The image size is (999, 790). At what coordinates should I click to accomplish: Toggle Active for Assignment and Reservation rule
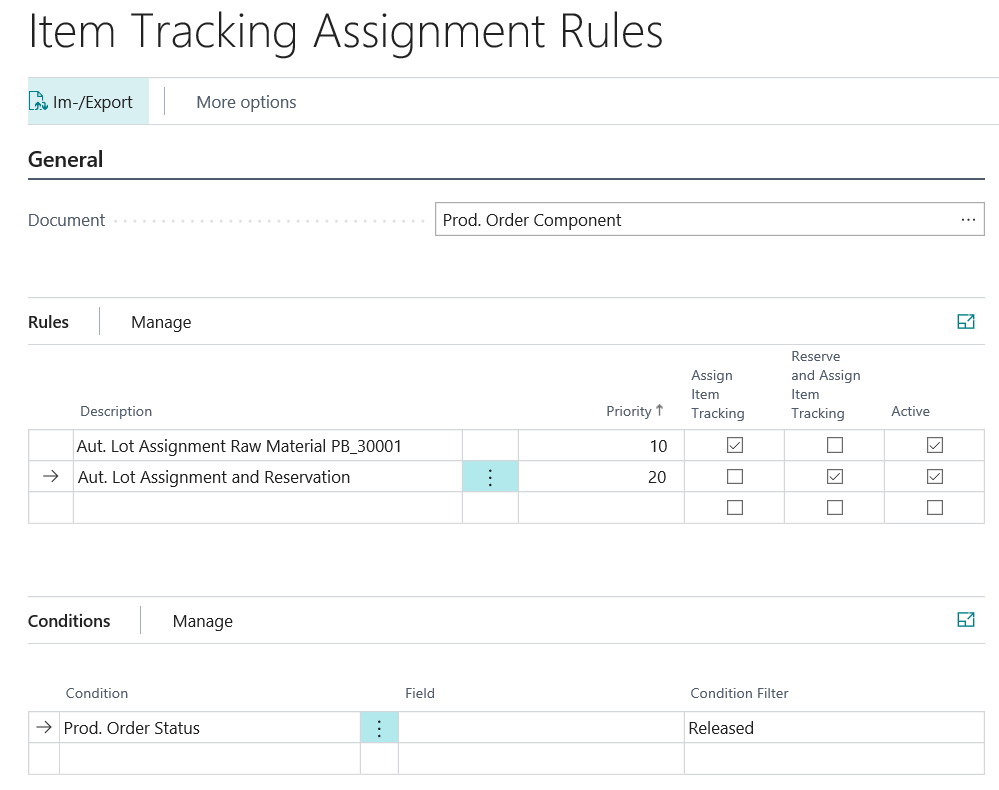935,477
